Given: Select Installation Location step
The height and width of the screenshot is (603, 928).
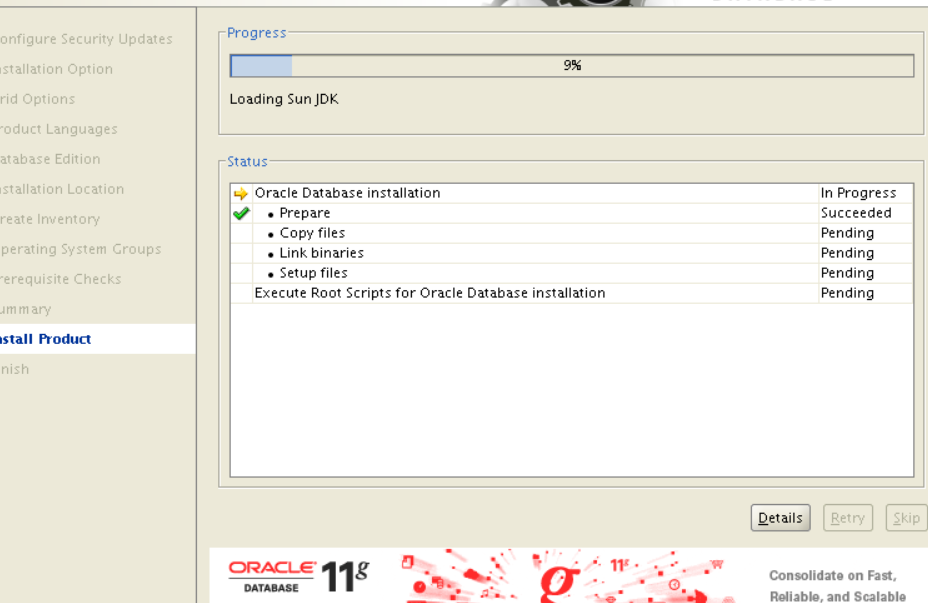Looking at the screenshot, I should click(62, 189).
